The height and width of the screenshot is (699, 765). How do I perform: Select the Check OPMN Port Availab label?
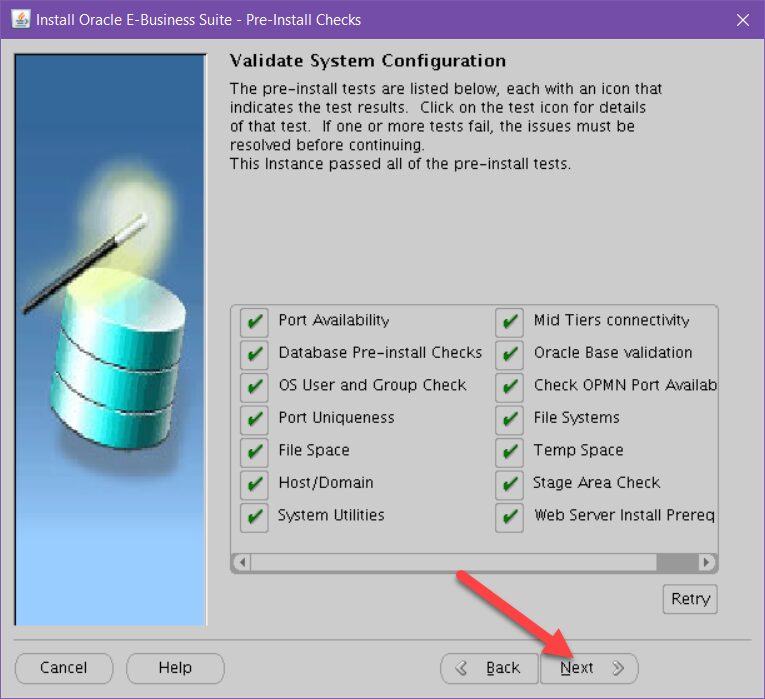pos(625,385)
